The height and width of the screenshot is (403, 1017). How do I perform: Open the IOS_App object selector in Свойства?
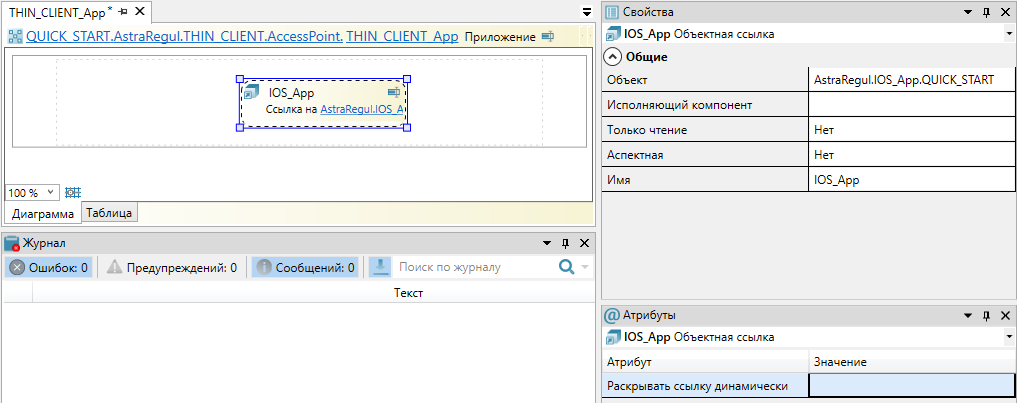click(x=1008, y=34)
